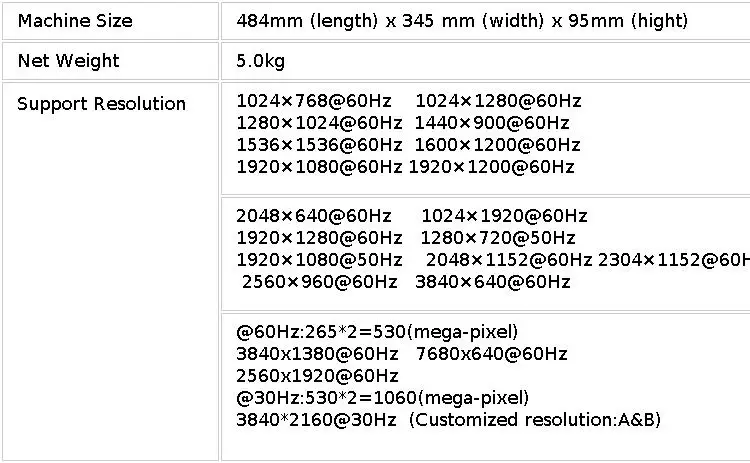Viewport: 750px width, 463px height.
Task: Click the 5.0kg weight value
Action: click(x=261, y=61)
